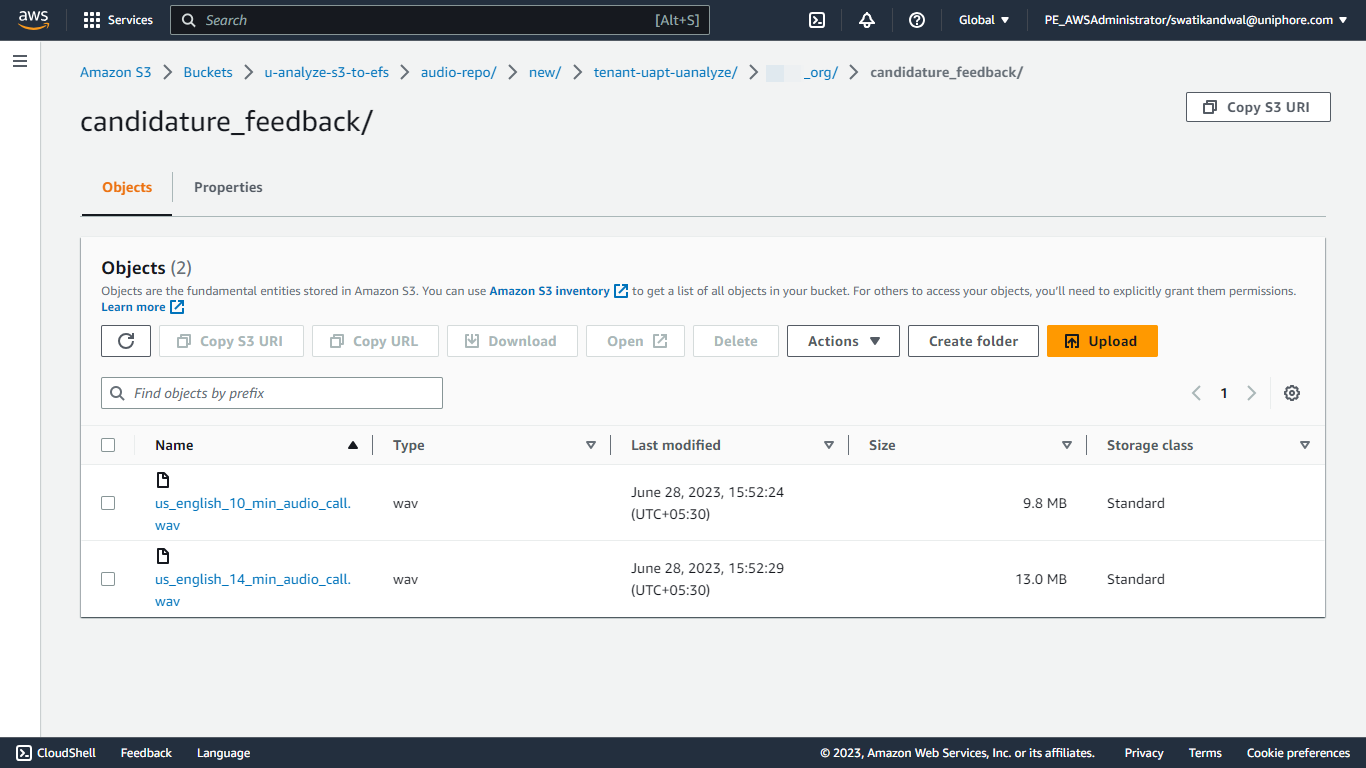Select all objects with the header checkbox
Screen dimensions: 1366x768
pyautogui.click(x=108, y=445)
